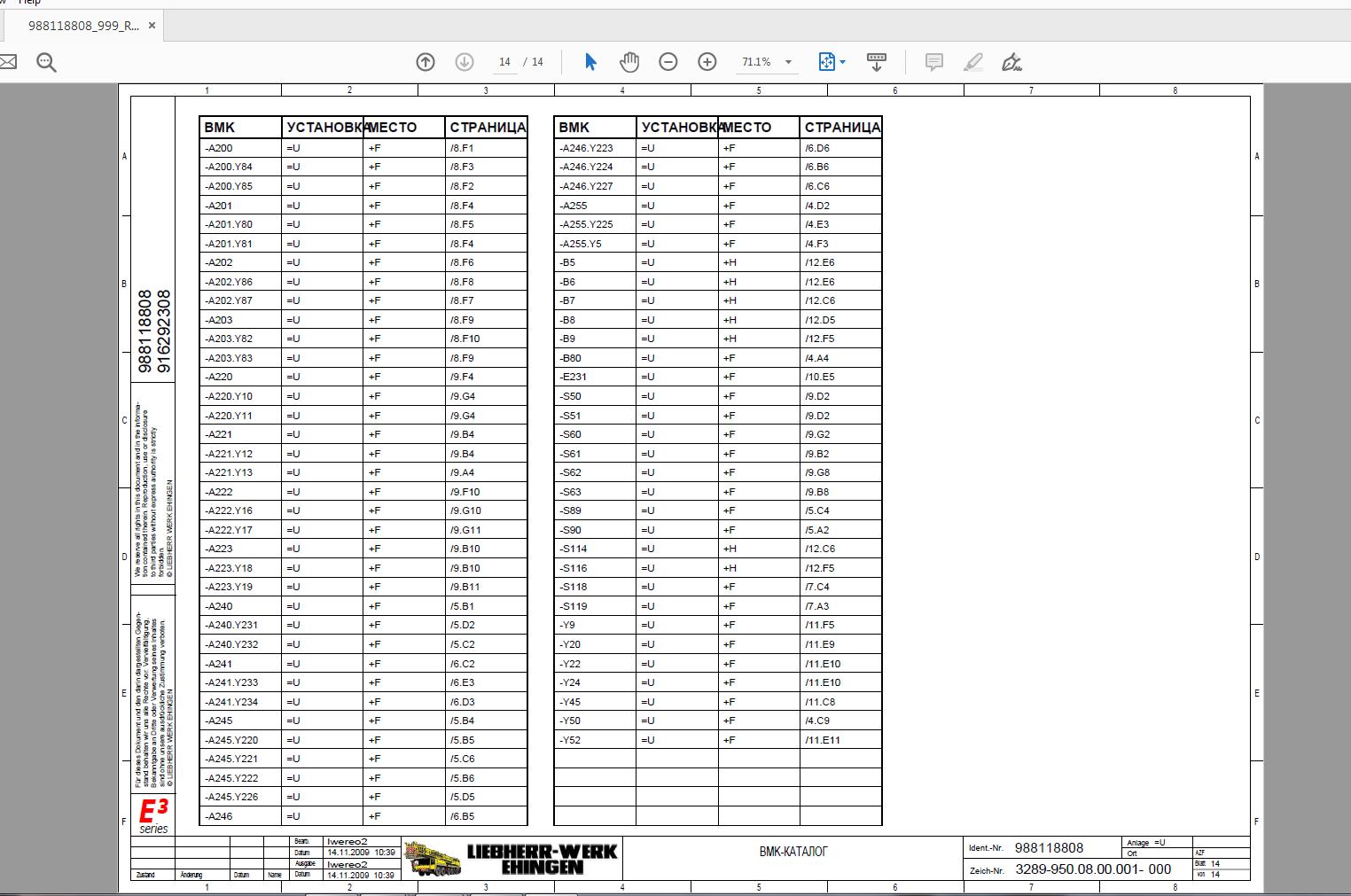Click table entry -A240.Y231
This screenshot has height=896, width=1351.
coord(231,625)
